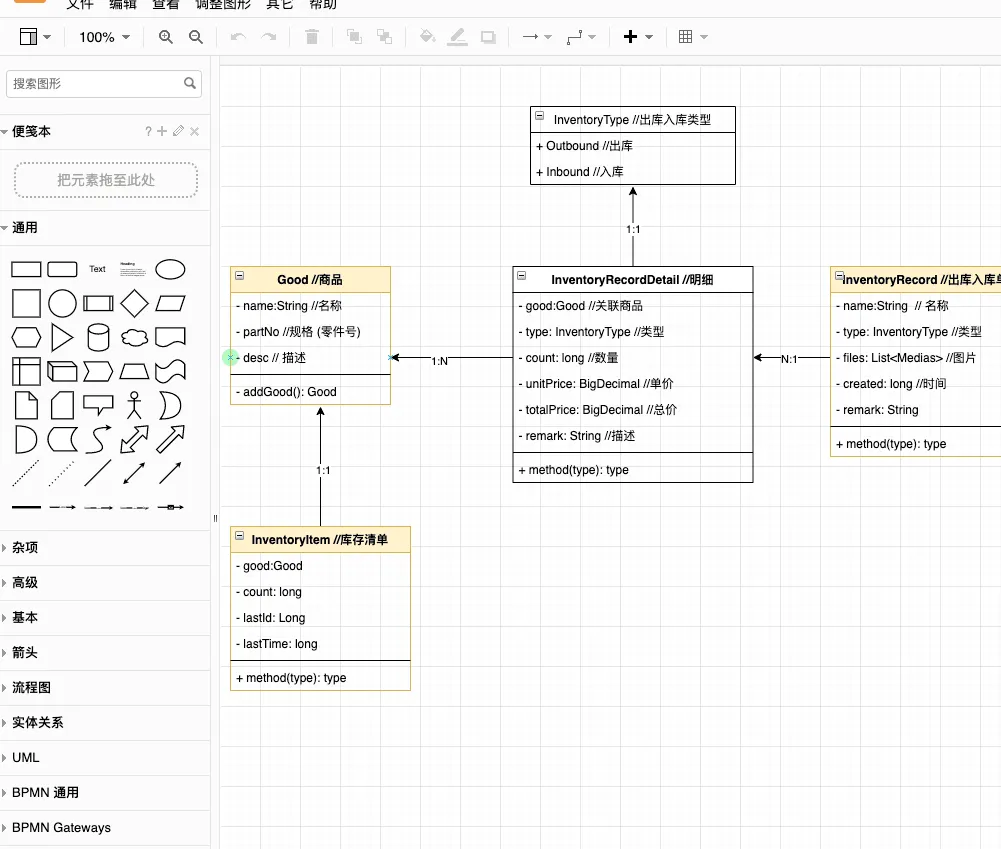1001x849 pixels.
Task: Collapse the Good class box
Action: [x=239, y=276]
